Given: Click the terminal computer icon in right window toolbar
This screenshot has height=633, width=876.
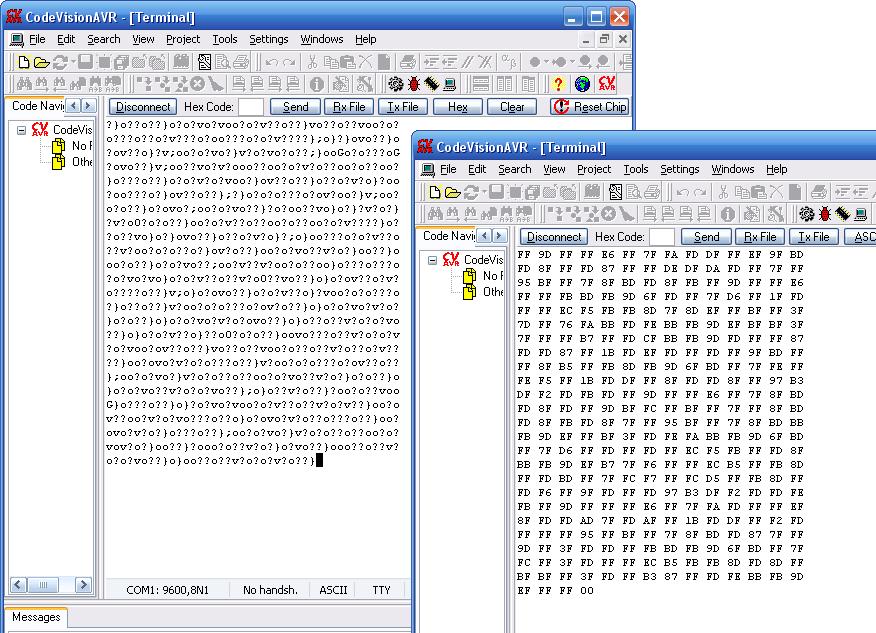Looking at the screenshot, I should [861, 213].
